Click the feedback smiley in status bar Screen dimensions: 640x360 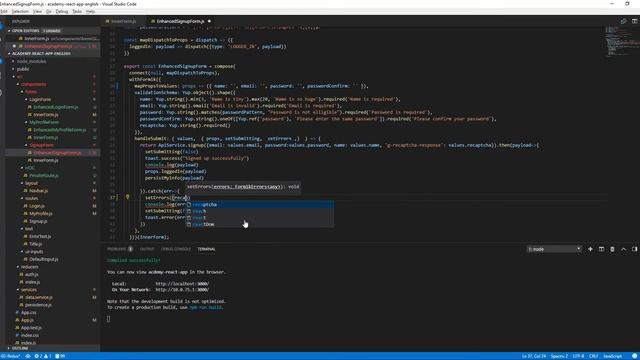click(x=634, y=356)
